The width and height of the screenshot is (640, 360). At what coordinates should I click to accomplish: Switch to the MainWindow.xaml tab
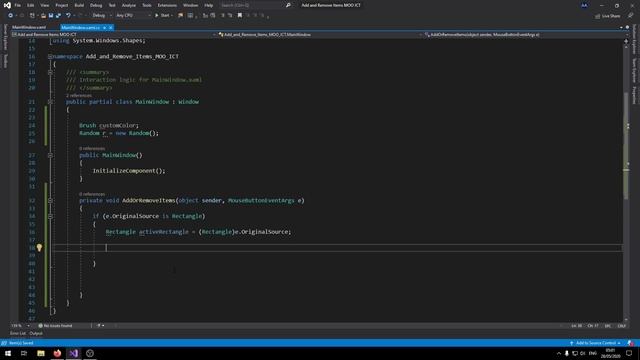(29, 27)
